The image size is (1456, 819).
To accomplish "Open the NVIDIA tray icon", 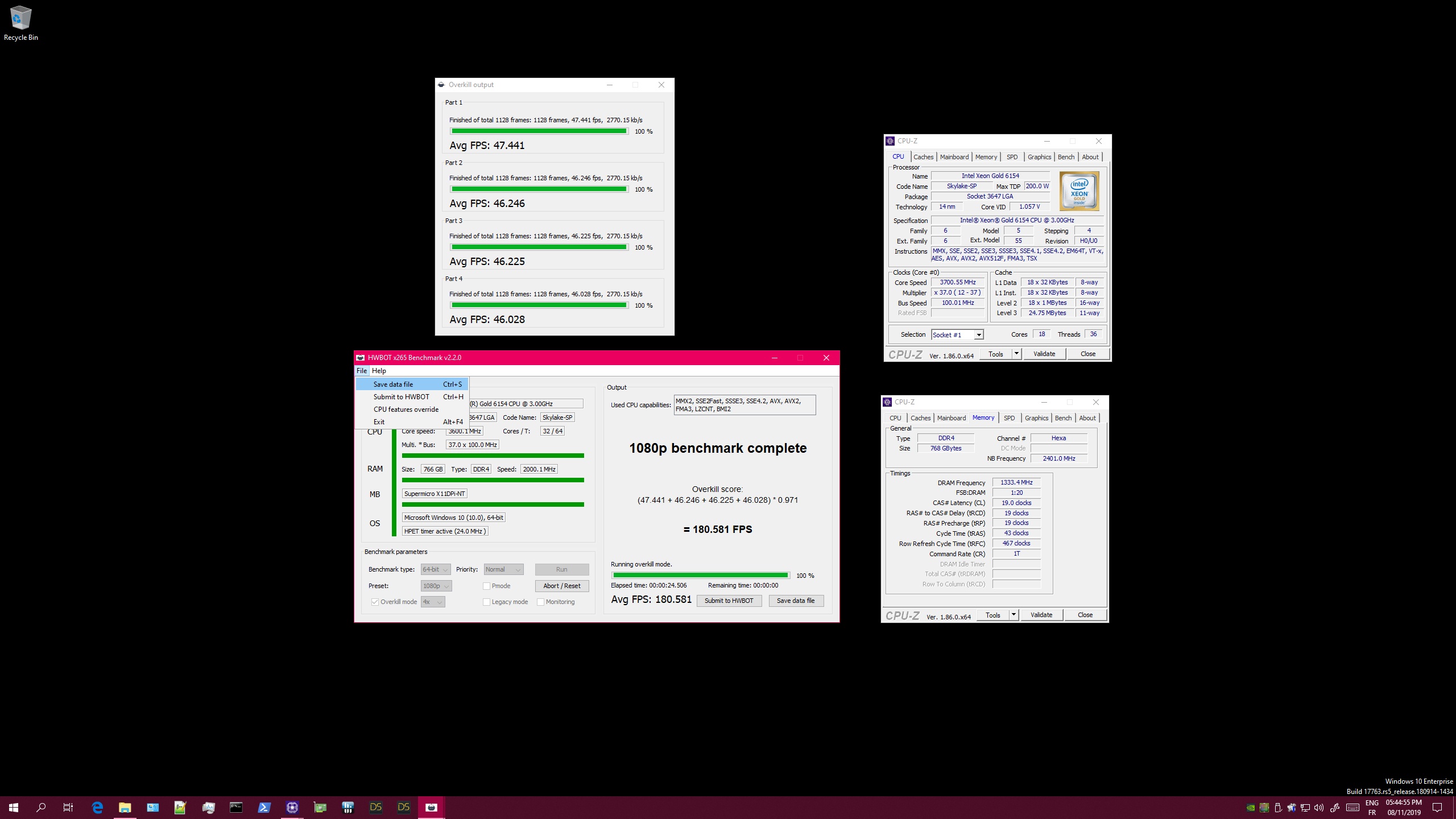I will 1251,808.
